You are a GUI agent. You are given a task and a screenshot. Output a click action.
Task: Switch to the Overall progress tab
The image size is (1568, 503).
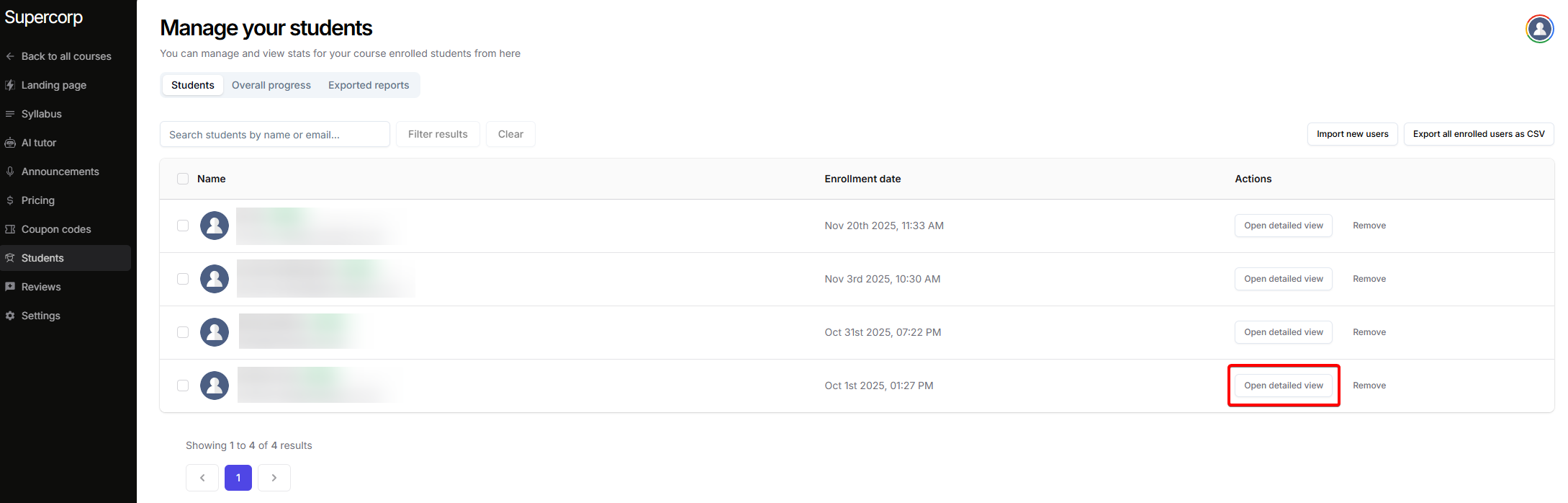click(271, 85)
